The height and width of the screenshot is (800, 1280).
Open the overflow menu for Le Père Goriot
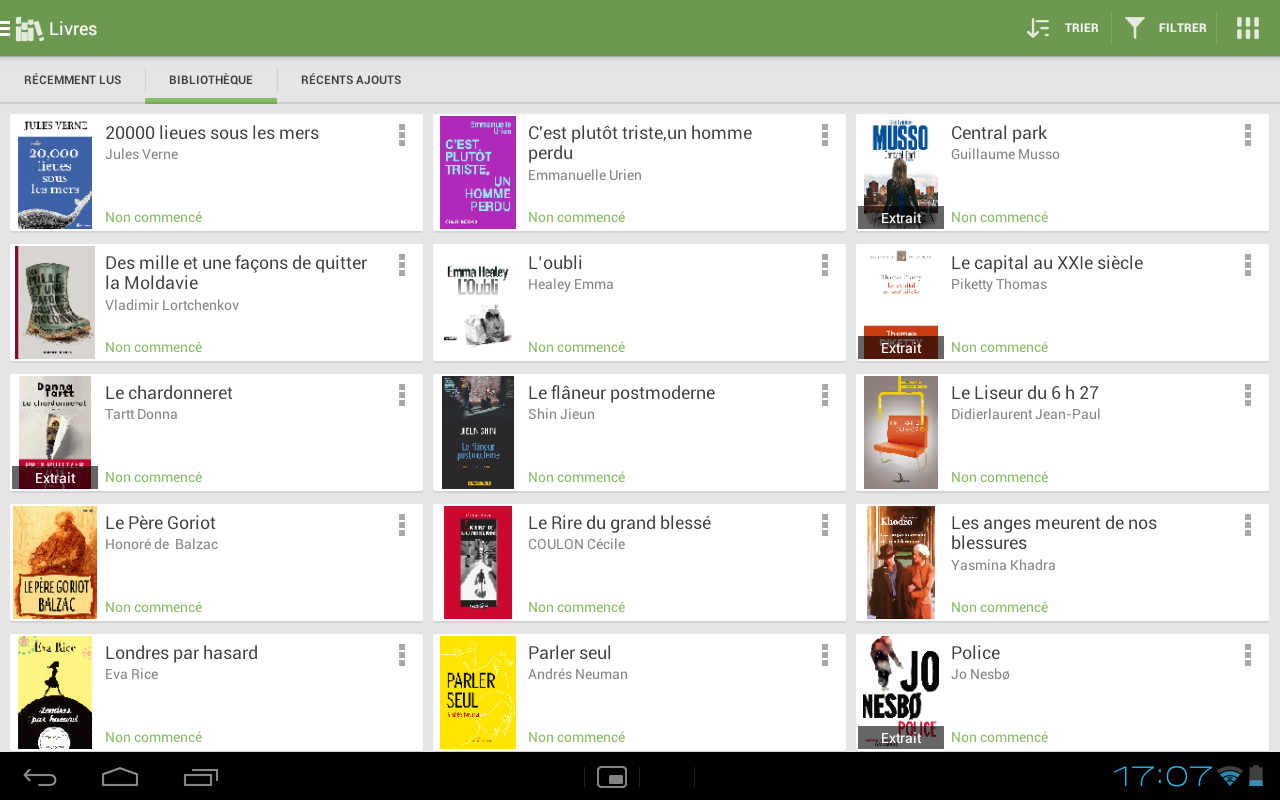tap(402, 525)
